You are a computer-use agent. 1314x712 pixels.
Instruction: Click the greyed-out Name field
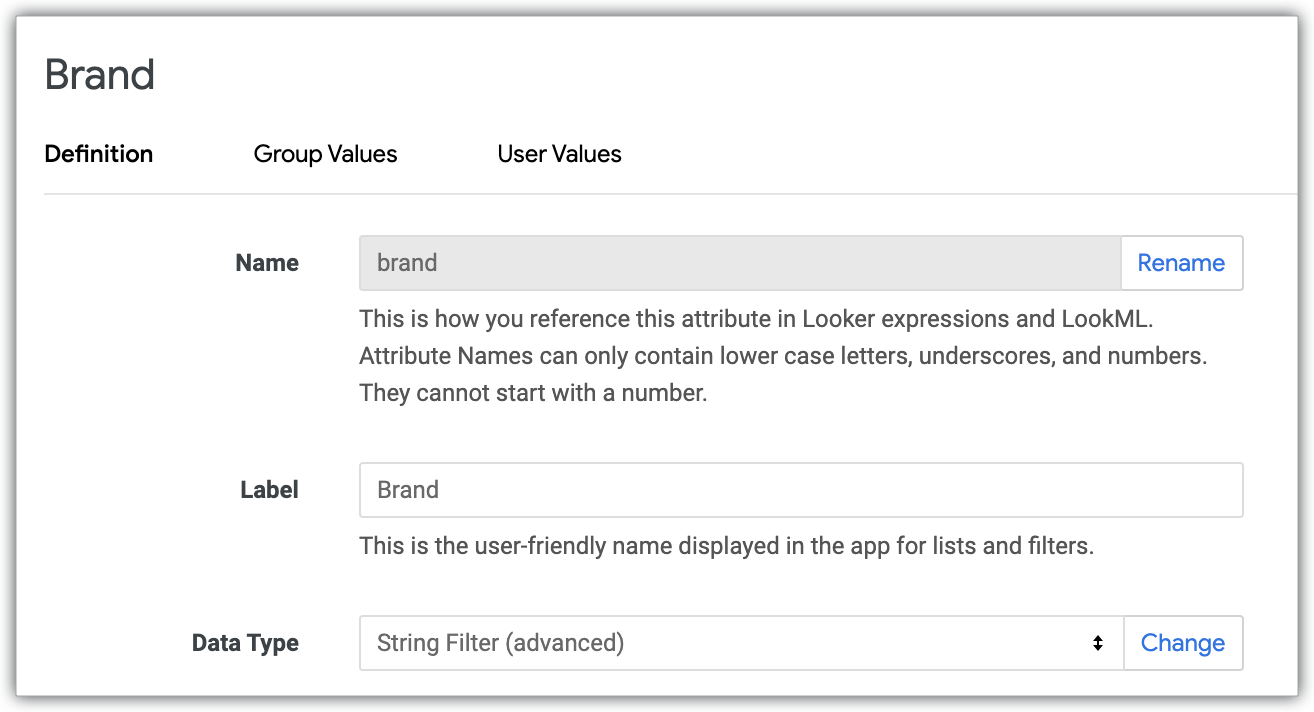740,263
